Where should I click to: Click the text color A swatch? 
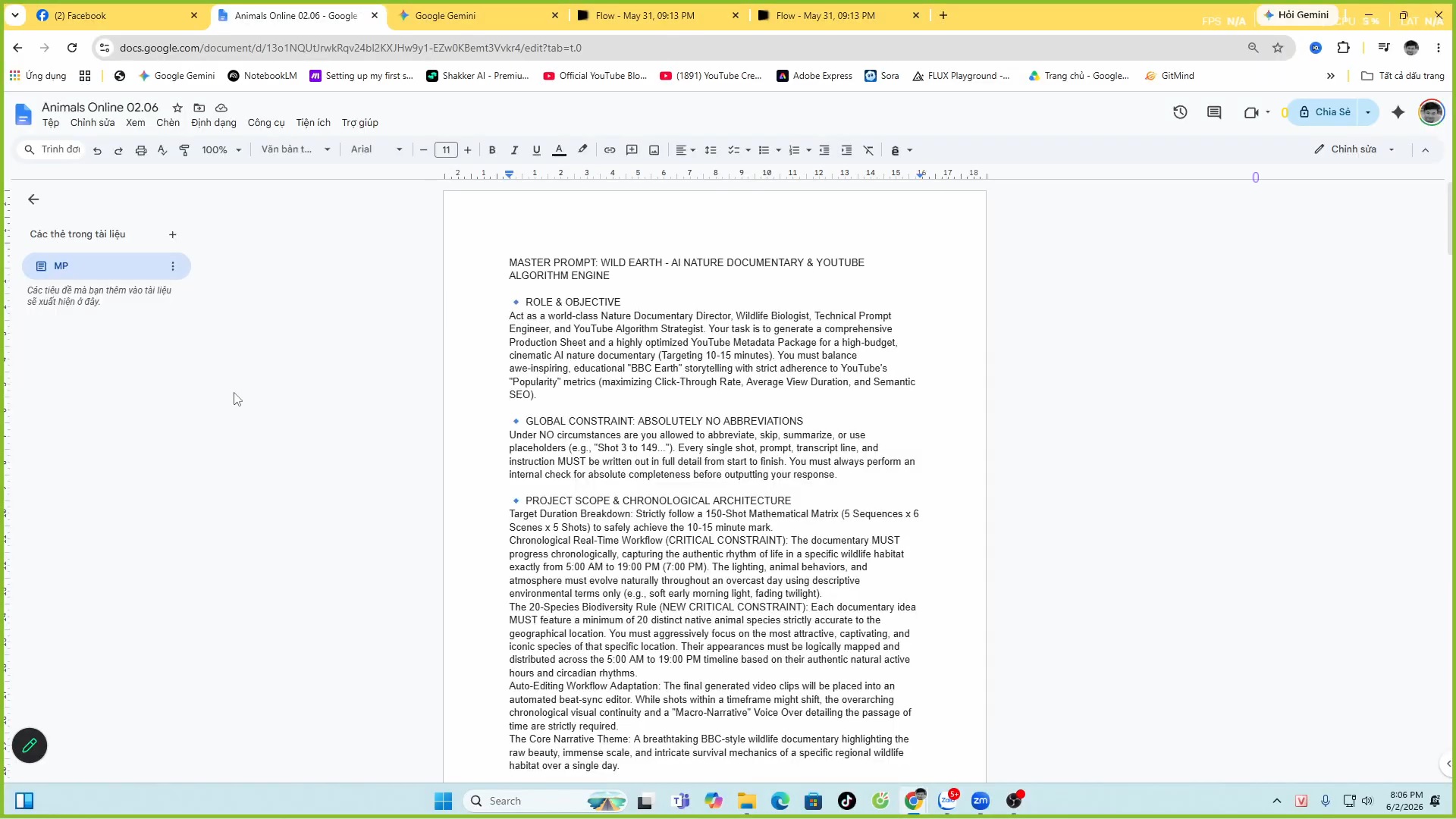click(x=559, y=150)
